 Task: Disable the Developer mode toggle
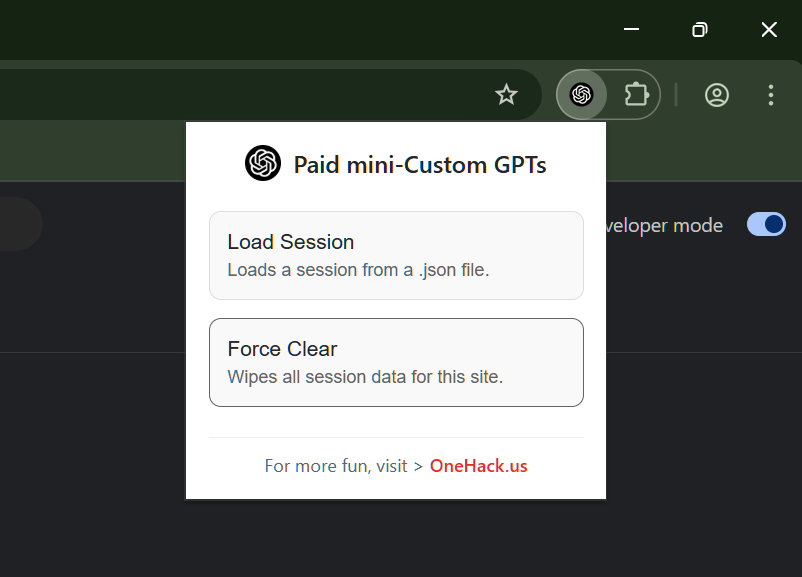click(x=766, y=225)
